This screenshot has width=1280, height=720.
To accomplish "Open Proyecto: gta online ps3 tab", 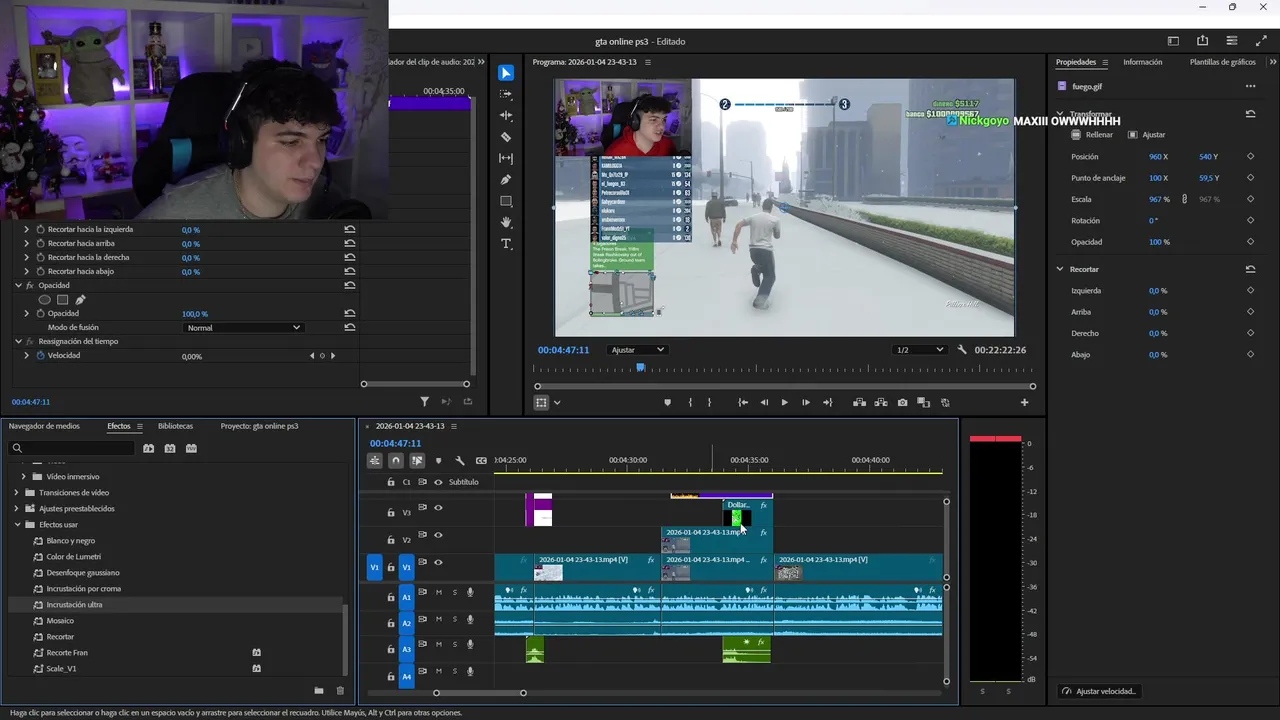I will point(259,426).
